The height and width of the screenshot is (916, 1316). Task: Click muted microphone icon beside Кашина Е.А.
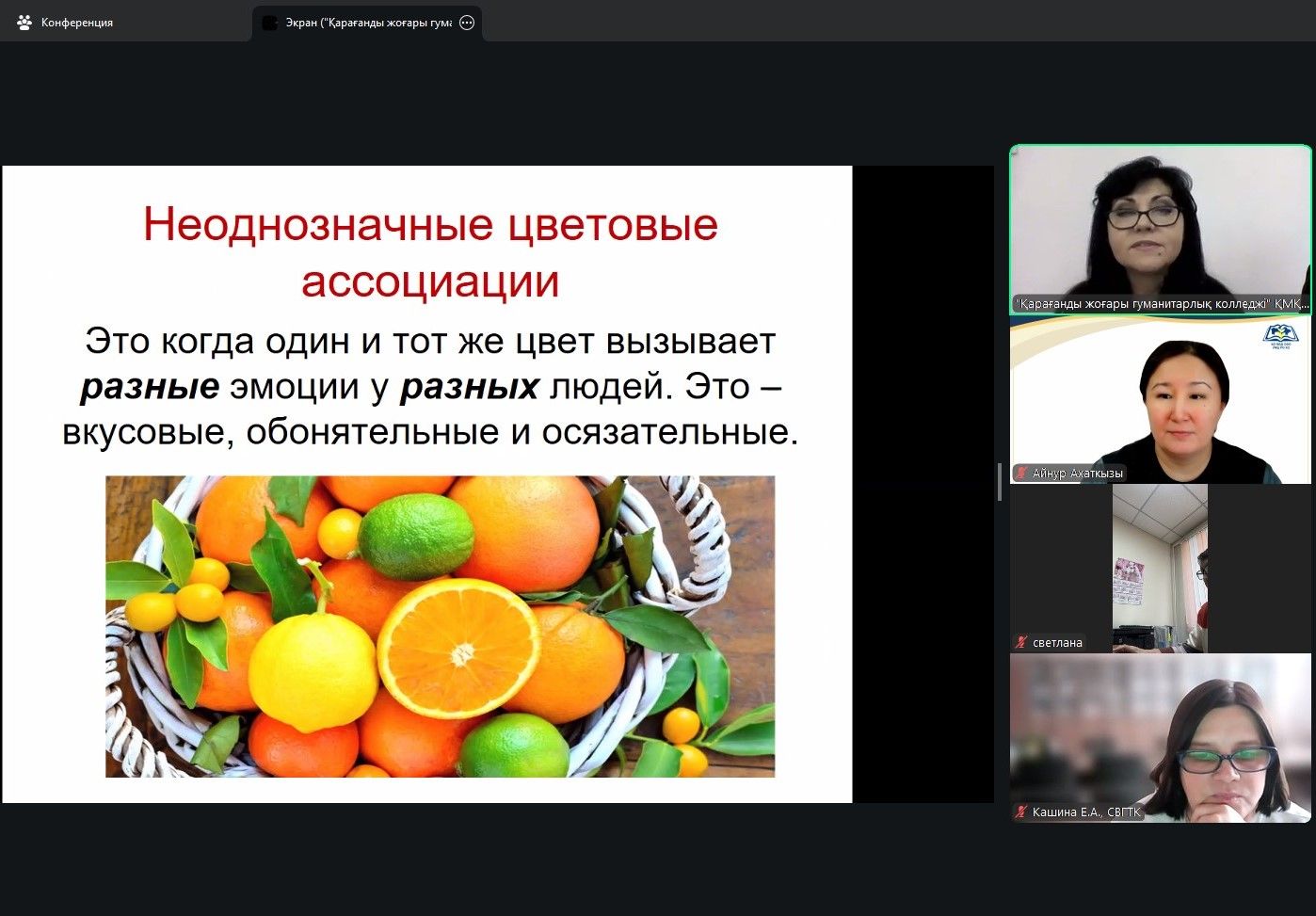click(1021, 812)
